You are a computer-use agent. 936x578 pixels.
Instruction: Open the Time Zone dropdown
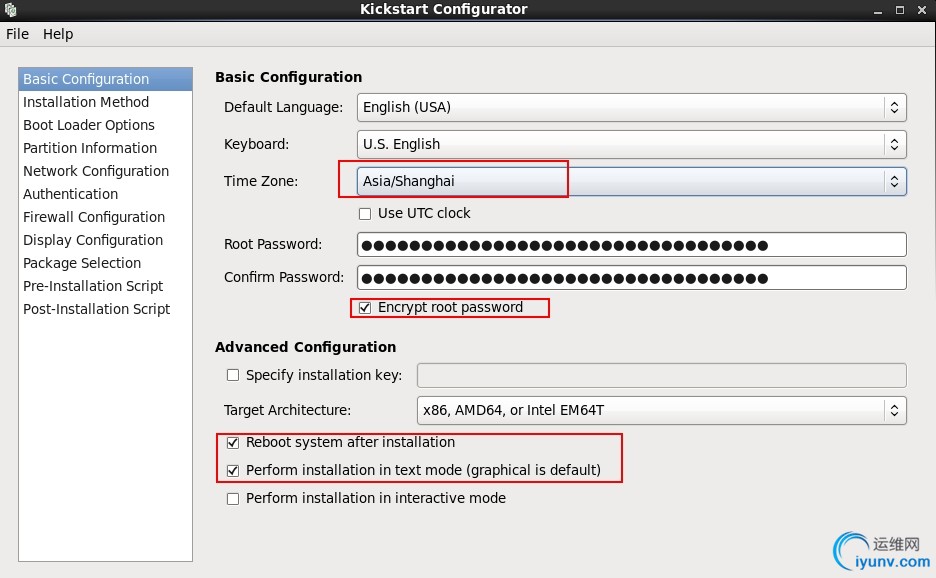click(x=631, y=181)
